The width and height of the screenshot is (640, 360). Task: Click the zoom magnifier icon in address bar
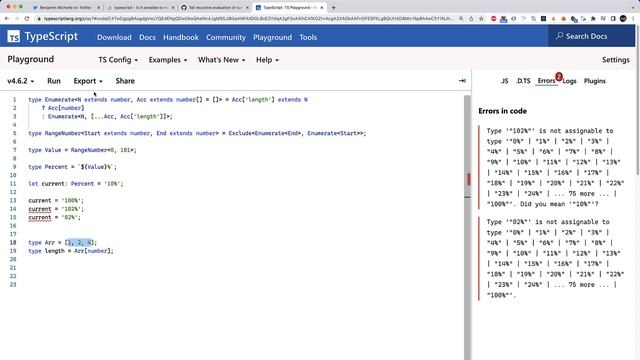coord(461,18)
